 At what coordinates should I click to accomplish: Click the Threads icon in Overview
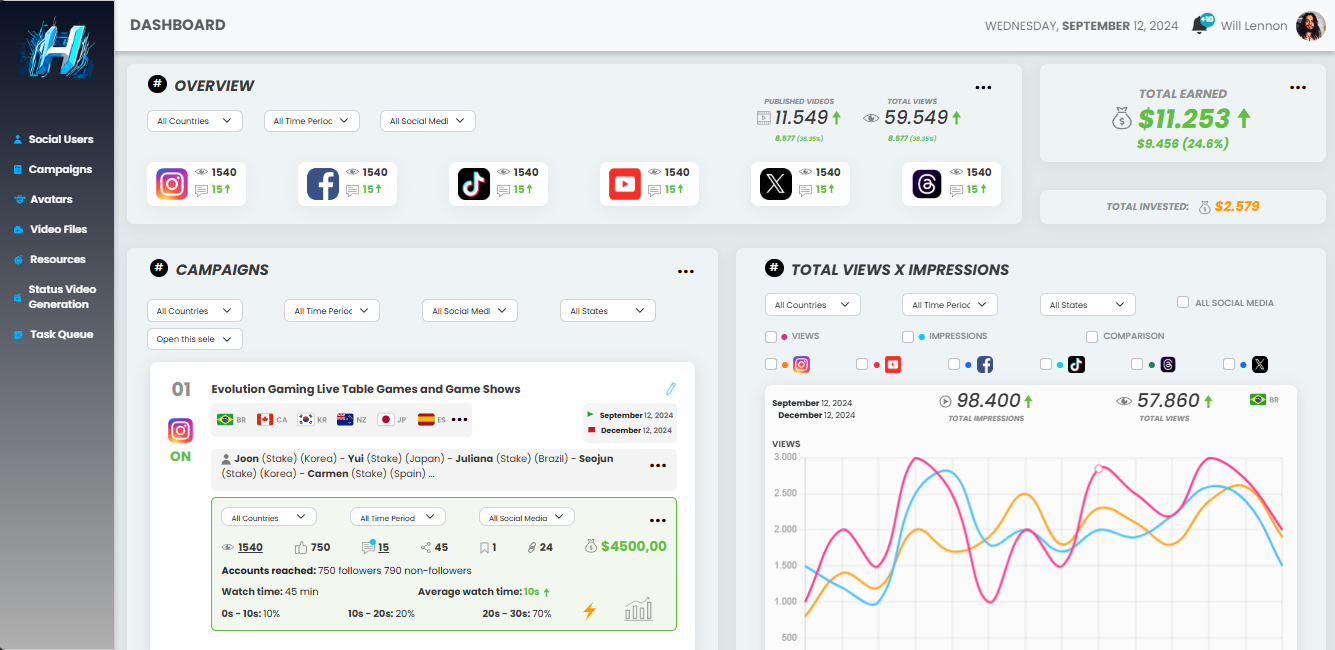pyautogui.click(x=927, y=184)
